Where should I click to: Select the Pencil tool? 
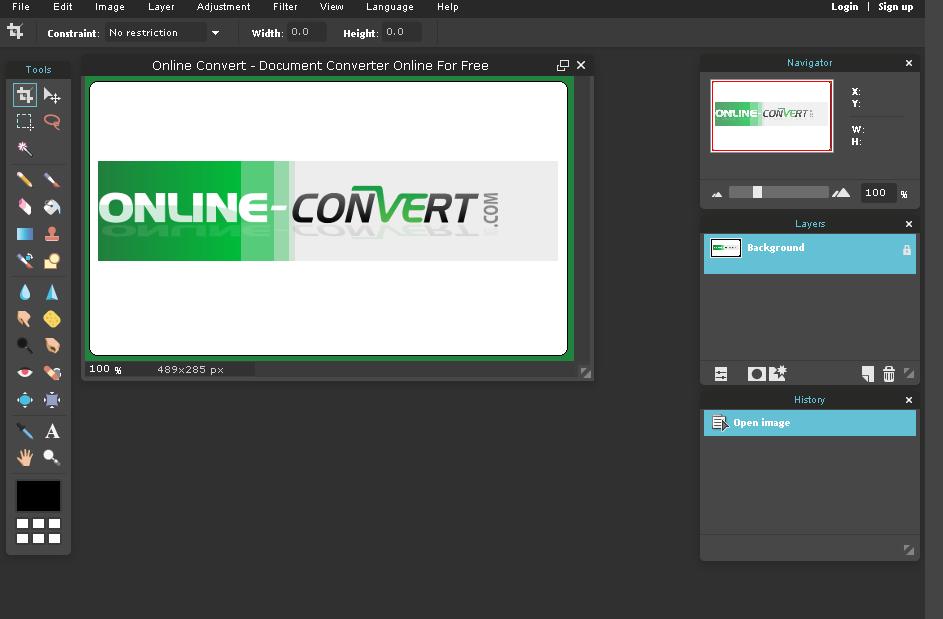coord(25,180)
